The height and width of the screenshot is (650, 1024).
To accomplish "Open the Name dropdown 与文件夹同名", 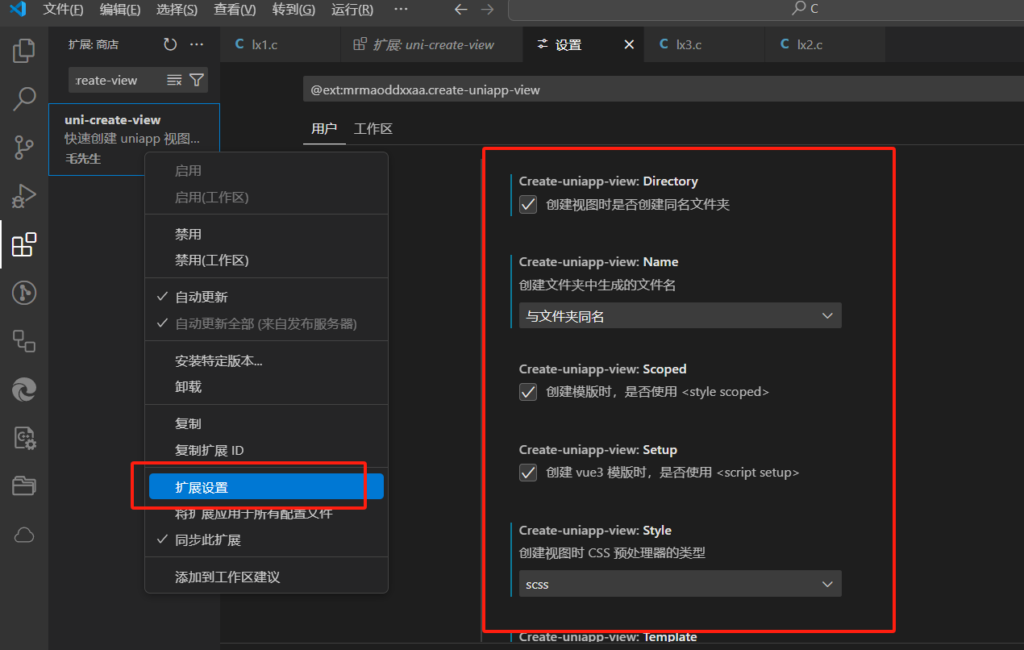I will 680,316.
